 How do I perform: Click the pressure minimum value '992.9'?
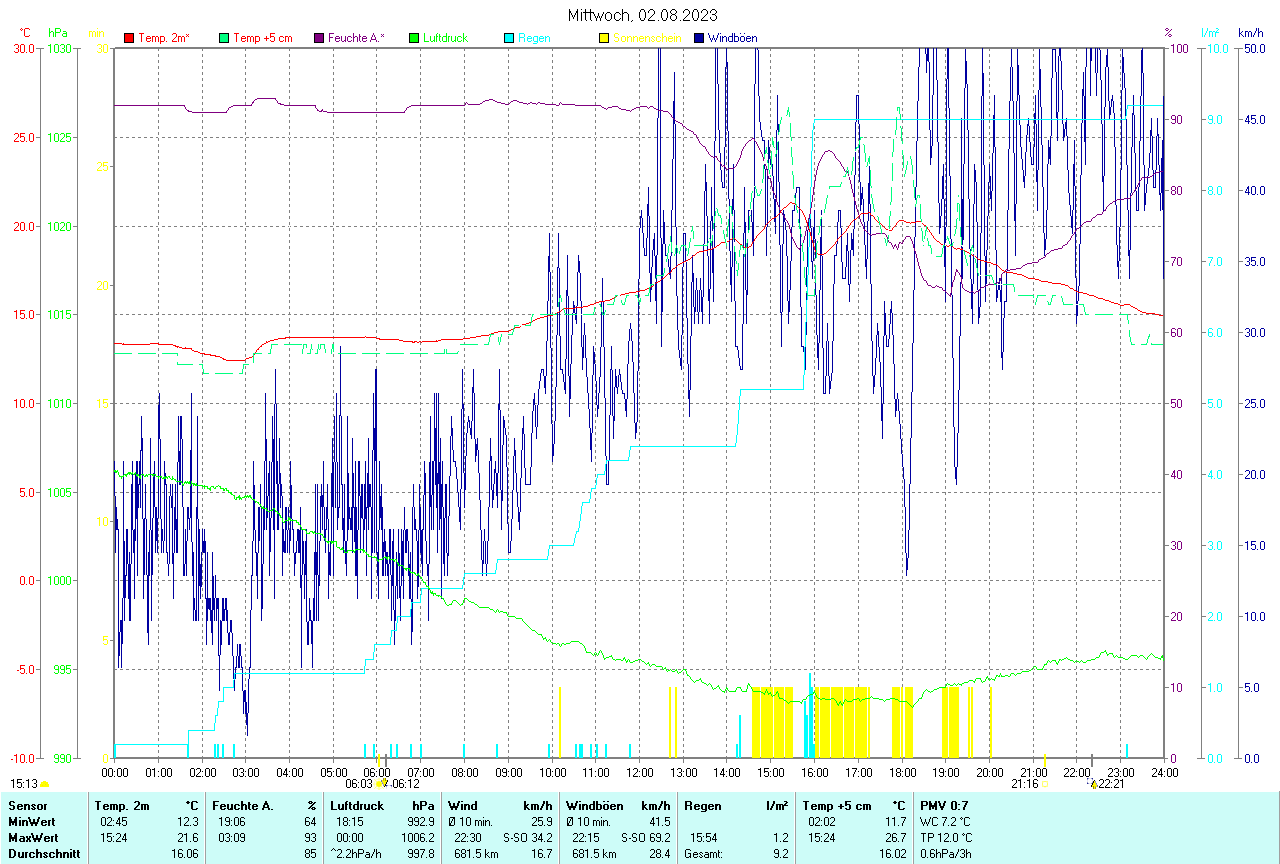click(420, 821)
